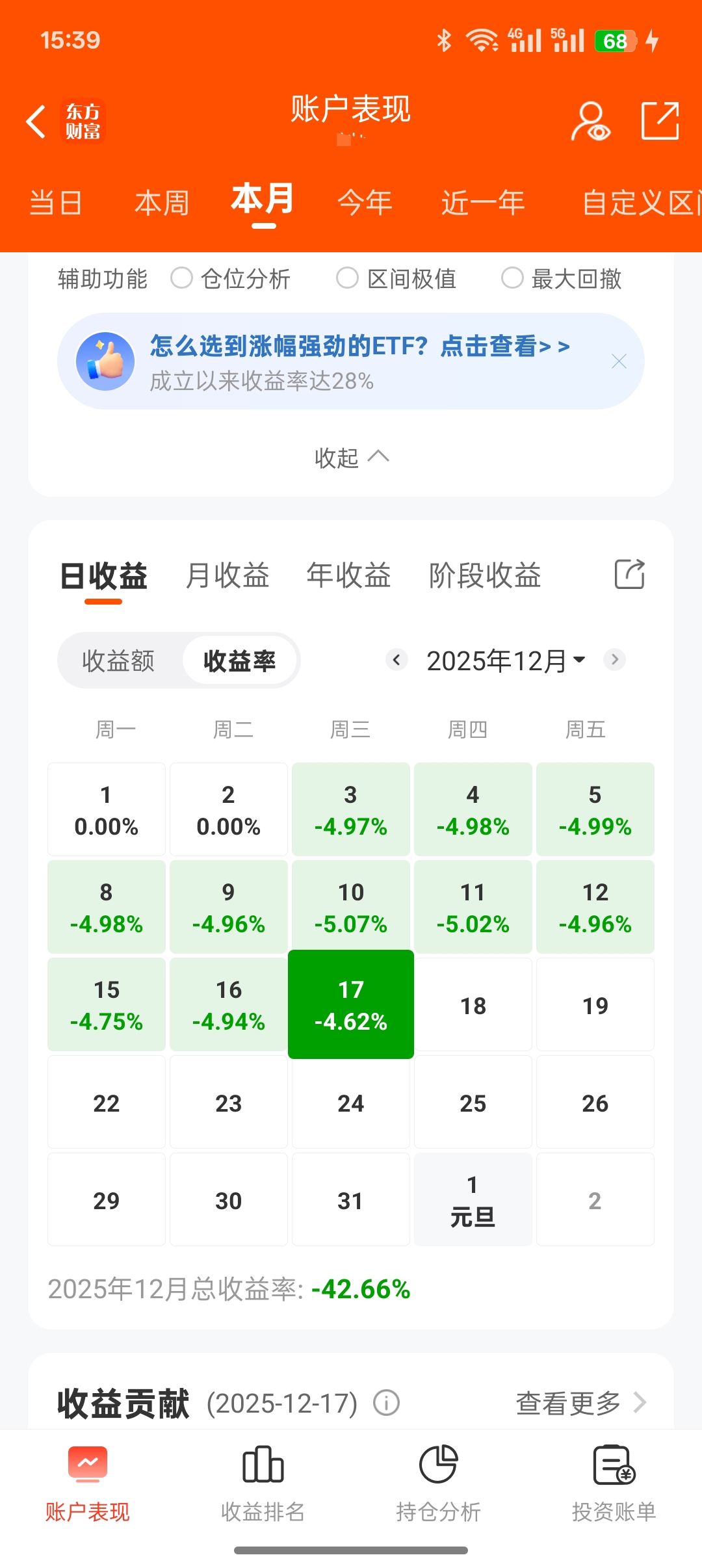Viewport: 702px width, 1568px height.
Task: Select December 16 calendar cell
Action: [229, 1004]
